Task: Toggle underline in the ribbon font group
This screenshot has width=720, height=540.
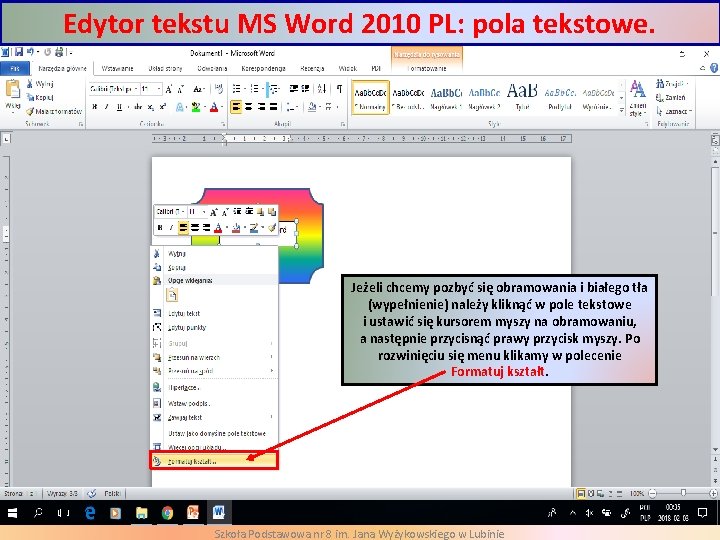Action: [x=119, y=107]
